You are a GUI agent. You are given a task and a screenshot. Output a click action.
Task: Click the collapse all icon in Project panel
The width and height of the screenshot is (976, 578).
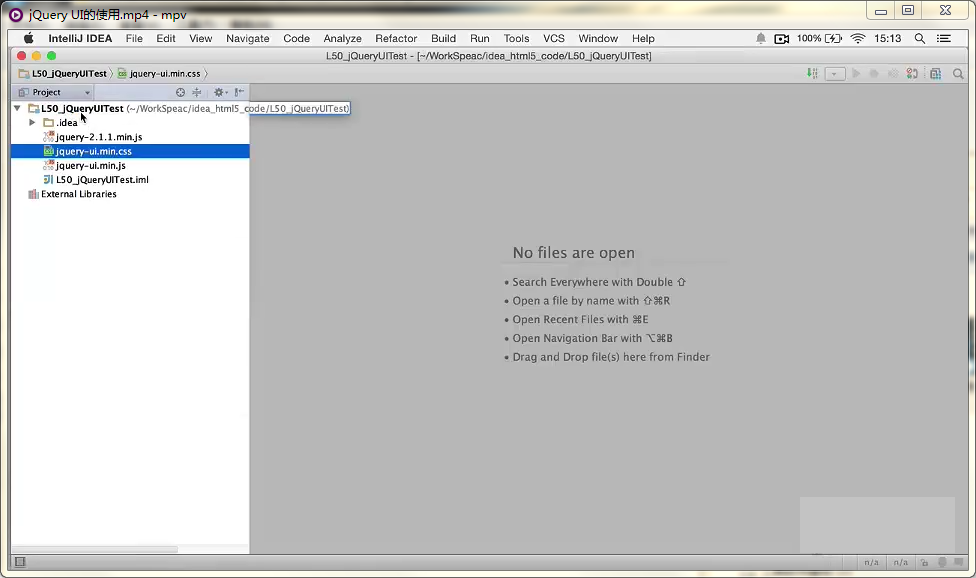pyautogui.click(x=197, y=92)
